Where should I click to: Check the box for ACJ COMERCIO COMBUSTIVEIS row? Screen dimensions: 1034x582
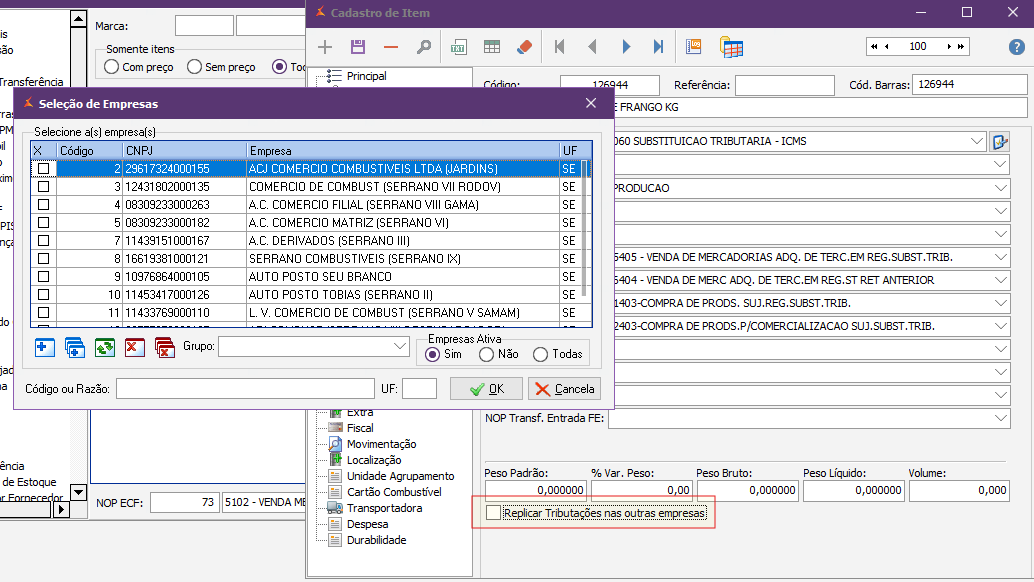point(43,169)
